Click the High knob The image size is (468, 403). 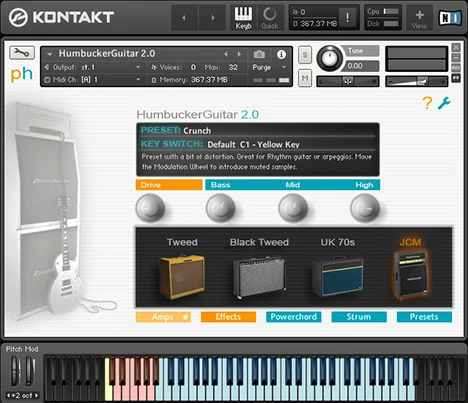tap(365, 208)
